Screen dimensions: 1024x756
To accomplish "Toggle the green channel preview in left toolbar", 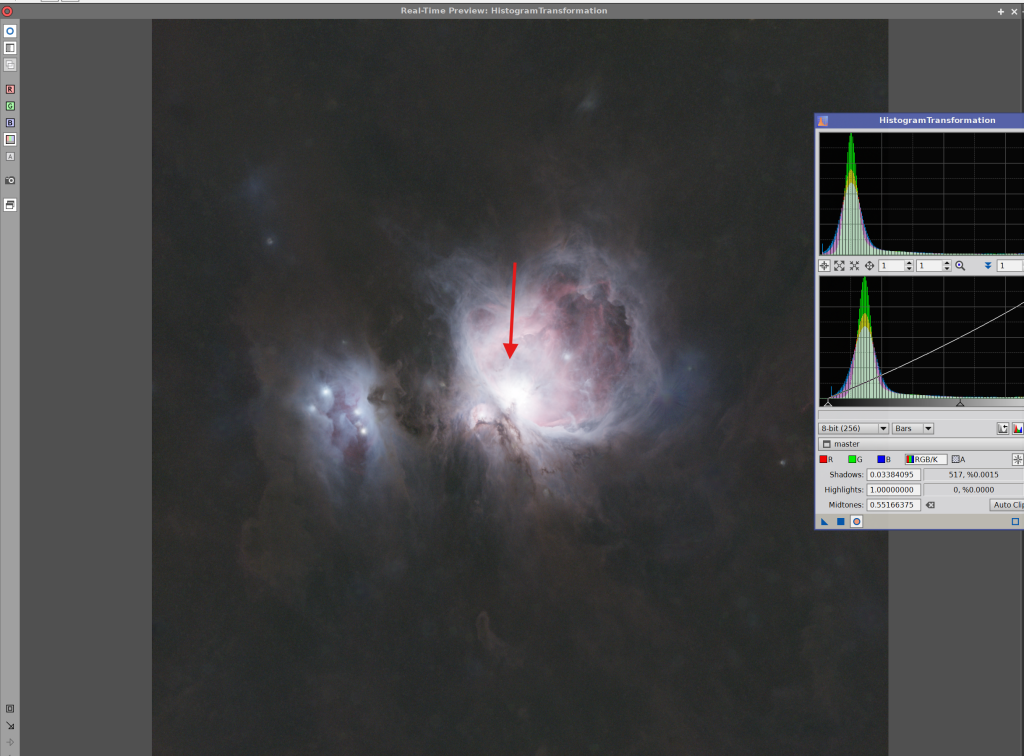I will 10,106.
